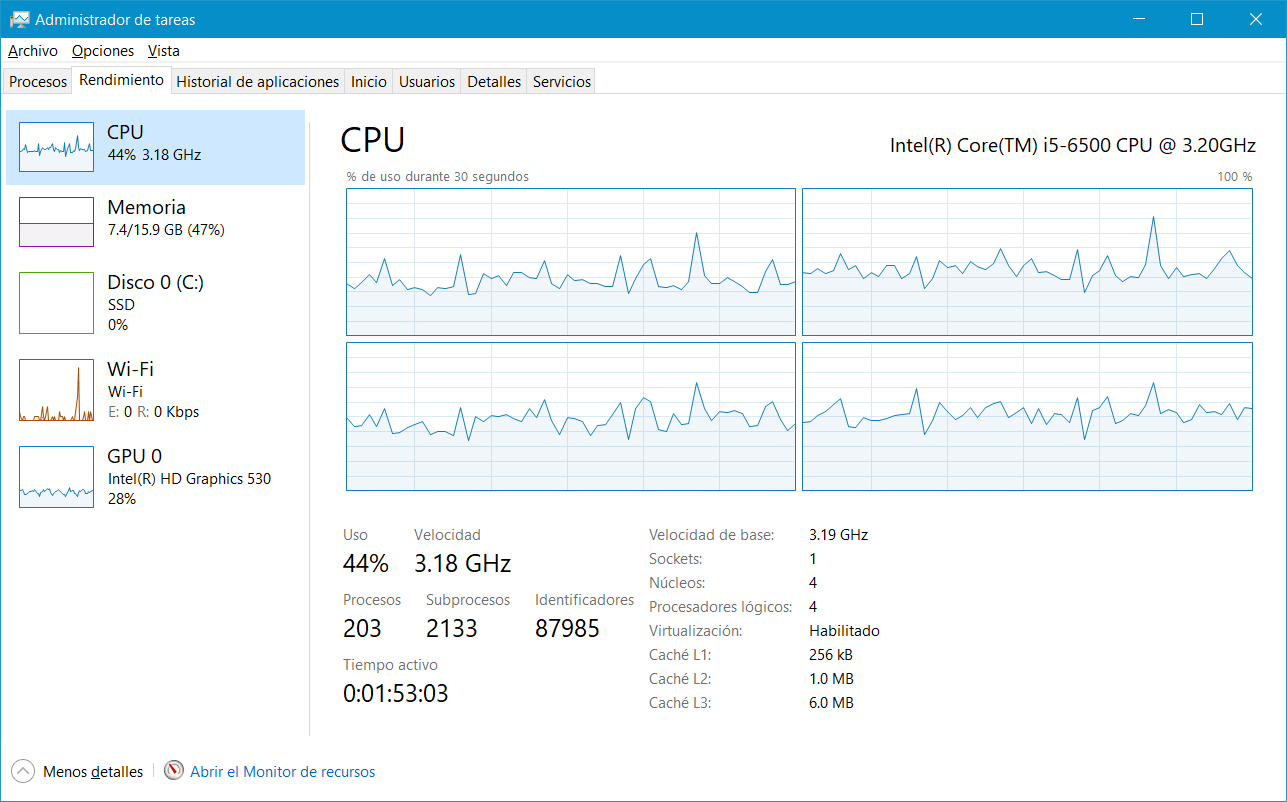The height and width of the screenshot is (802, 1287).
Task: Click the Task Manager title bar icon
Action: pyautogui.click(x=19, y=19)
